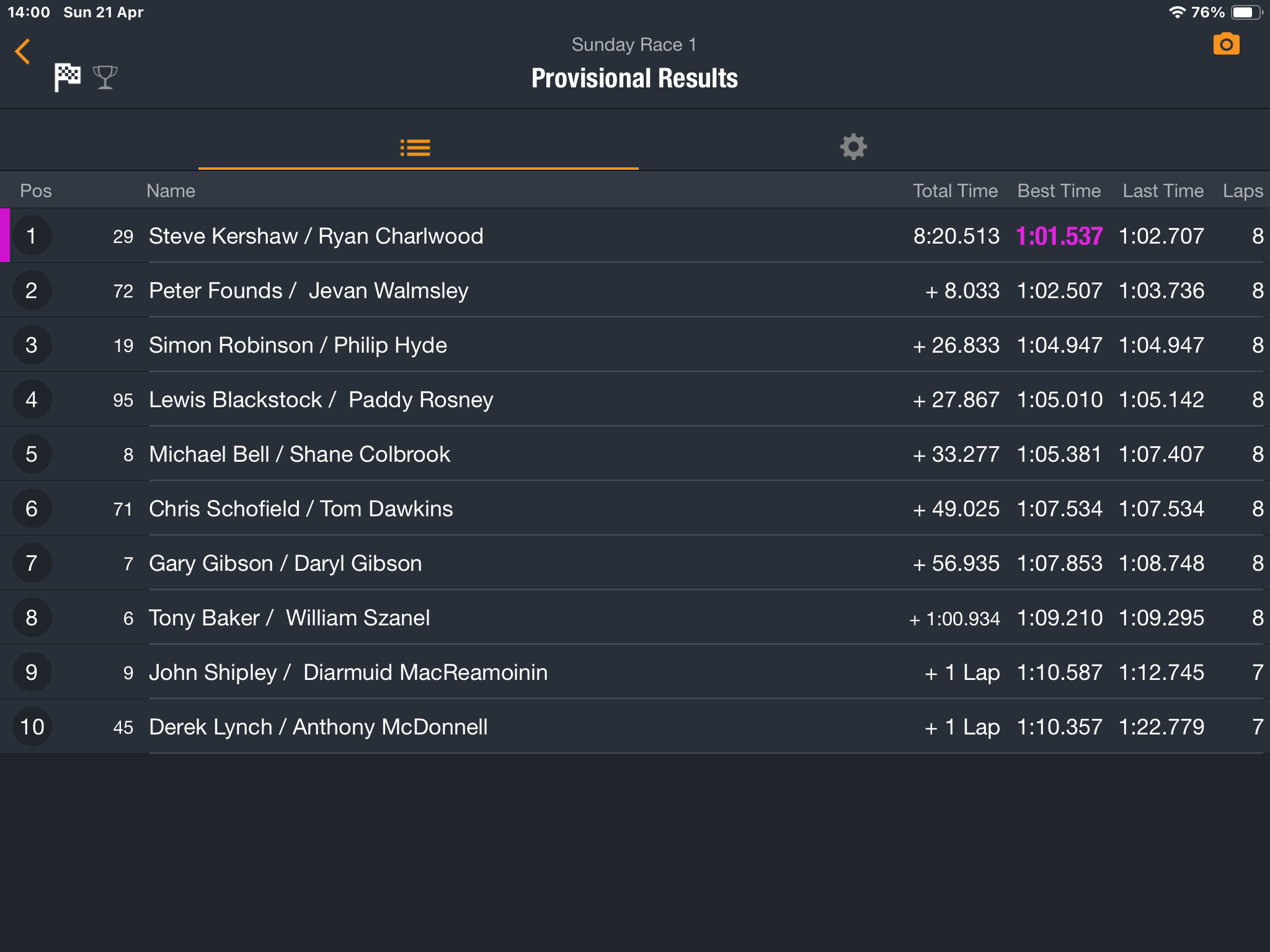Select the checkered flag icon
1270x952 pixels.
pyautogui.click(x=67, y=77)
